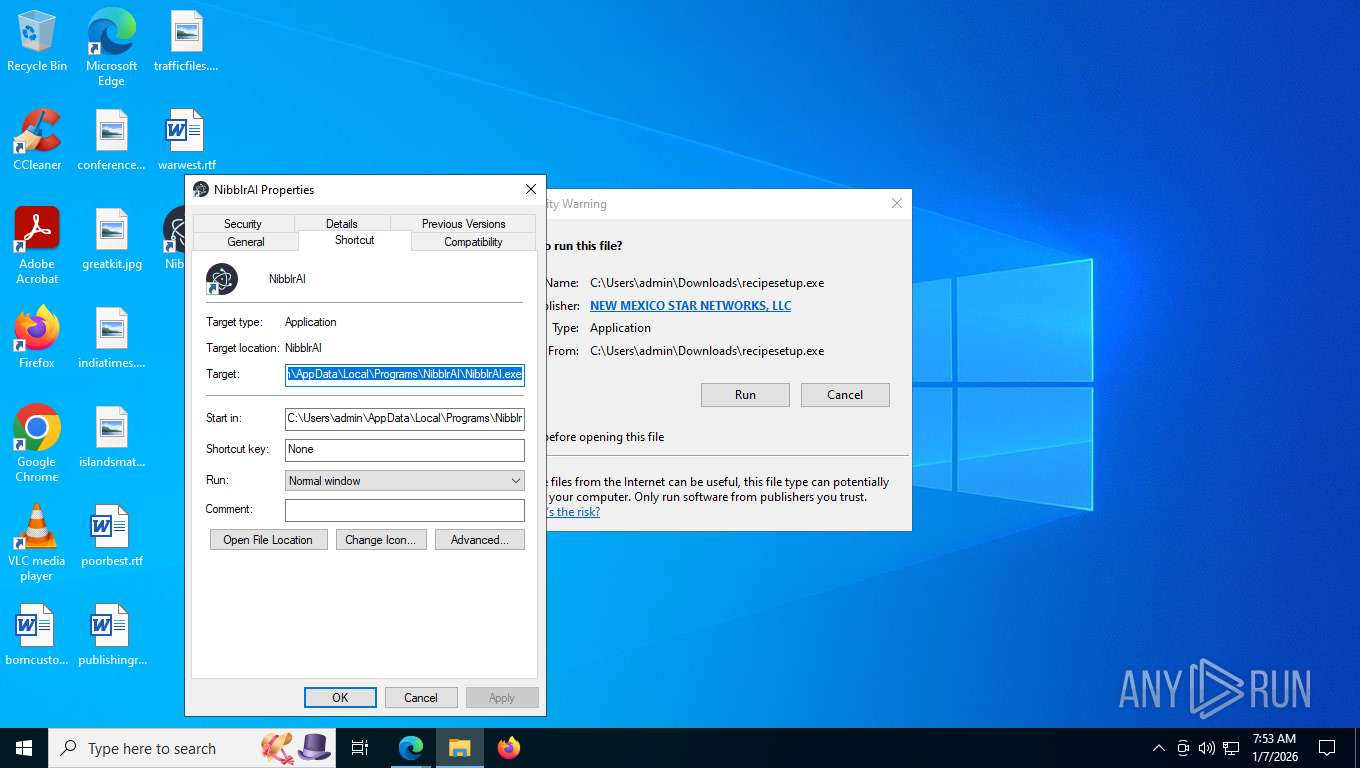Screen dimensions: 1360x768
Task: Open the Windows Start menu
Action: point(24,748)
